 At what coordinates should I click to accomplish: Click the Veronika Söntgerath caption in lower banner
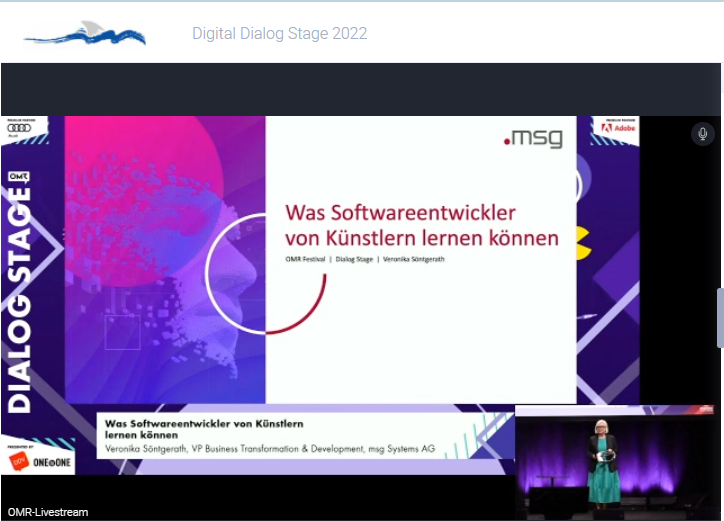click(270, 448)
